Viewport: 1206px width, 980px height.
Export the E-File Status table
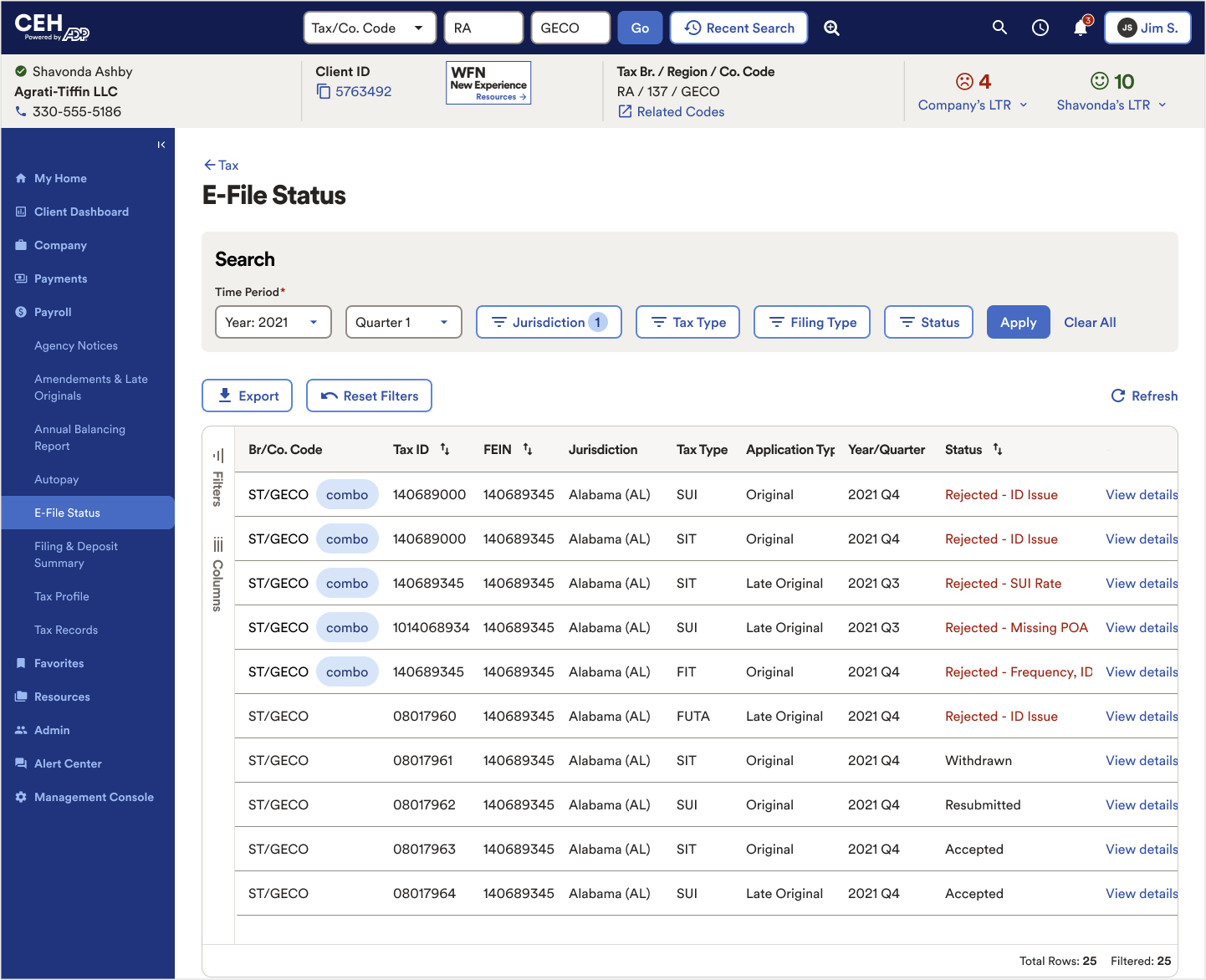point(247,396)
